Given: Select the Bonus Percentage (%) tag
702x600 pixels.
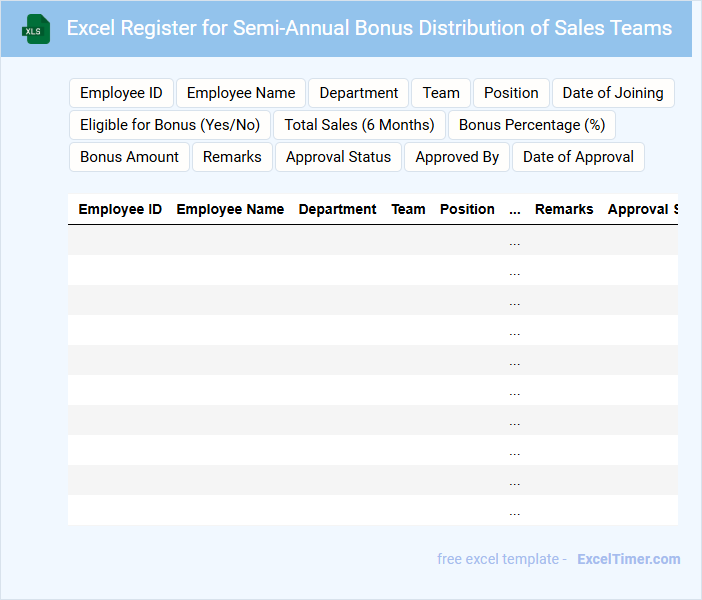Looking at the screenshot, I should click(x=532, y=125).
